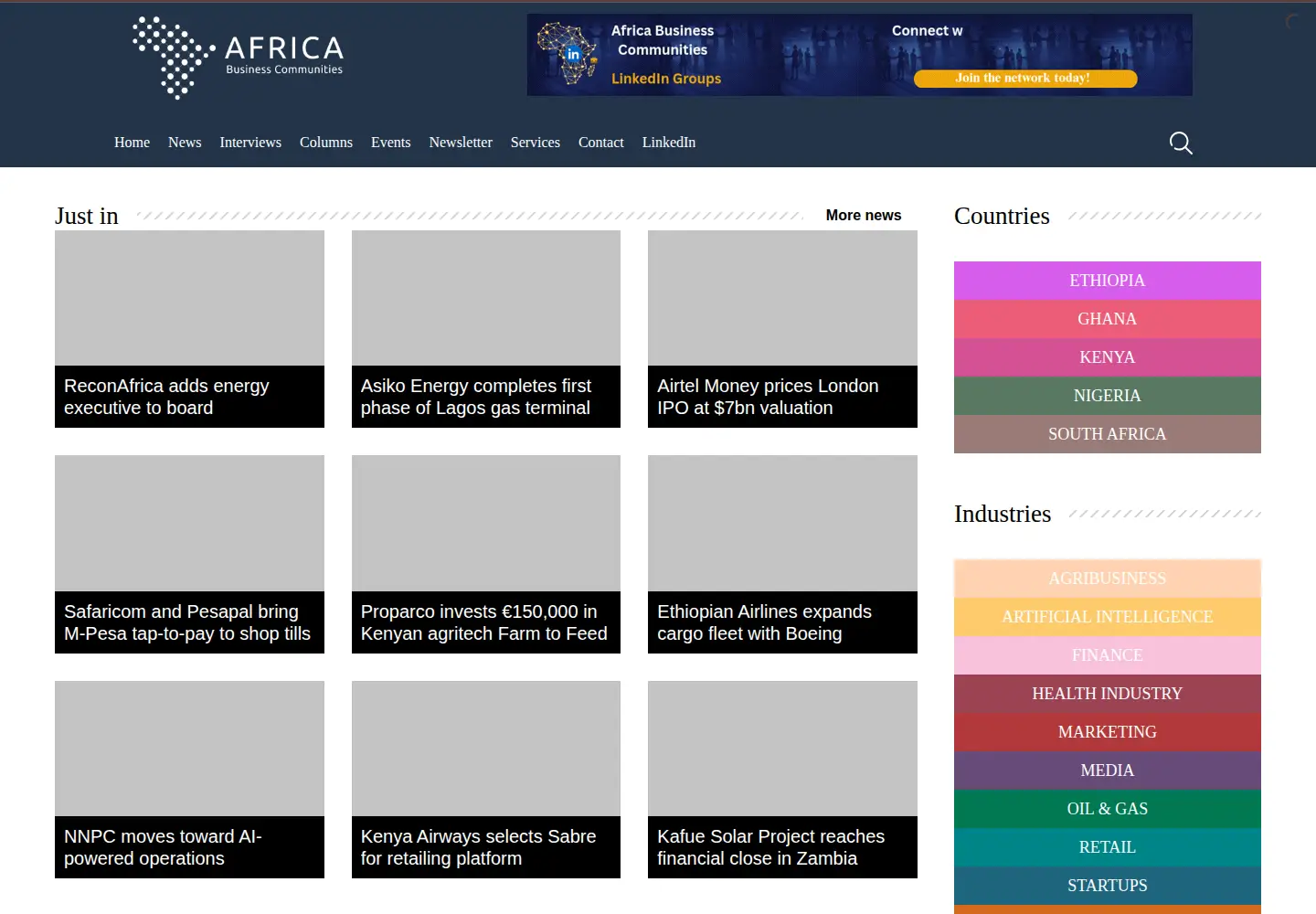
Task: Select Nigeria in the Countries list
Action: click(1108, 396)
